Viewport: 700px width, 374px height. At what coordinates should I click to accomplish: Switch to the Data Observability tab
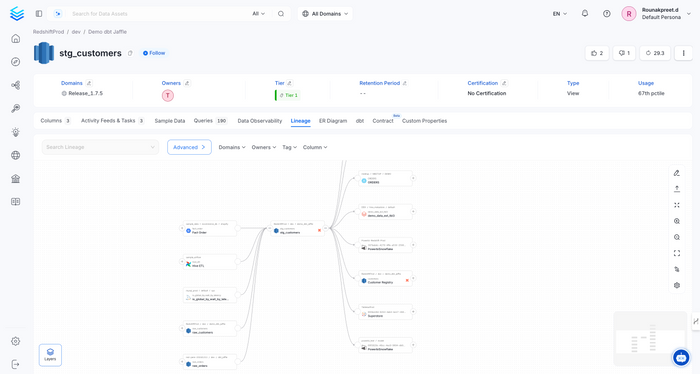[260, 121]
